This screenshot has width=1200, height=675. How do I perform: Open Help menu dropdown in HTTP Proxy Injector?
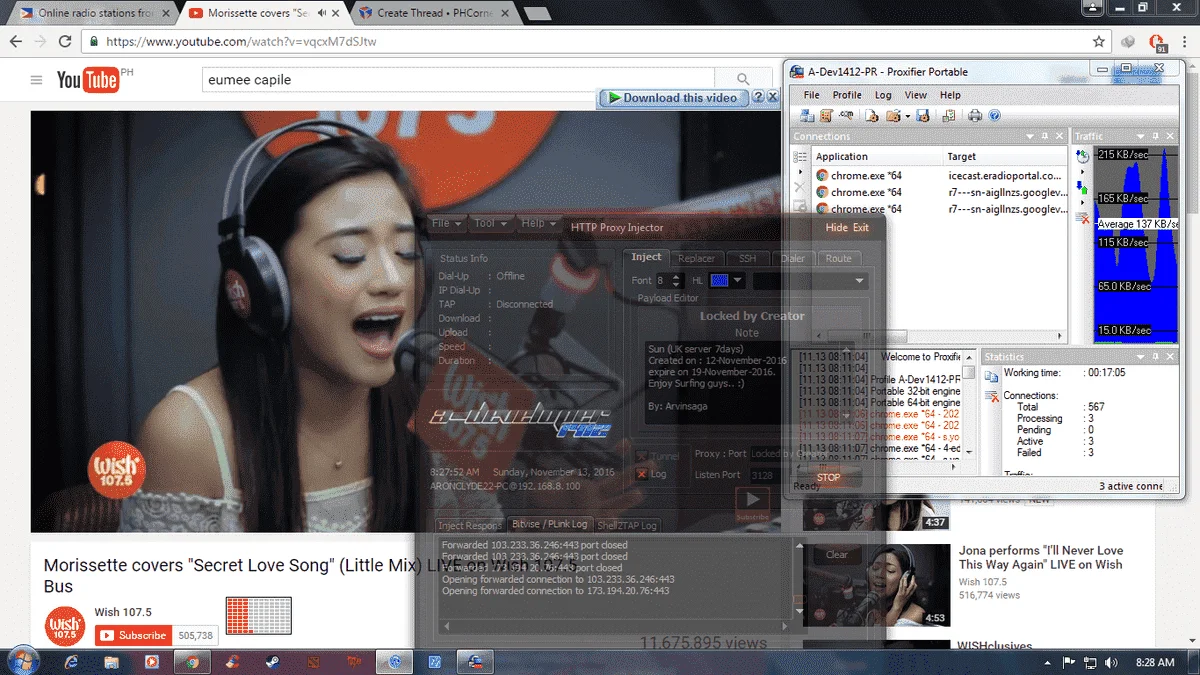point(538,224)
